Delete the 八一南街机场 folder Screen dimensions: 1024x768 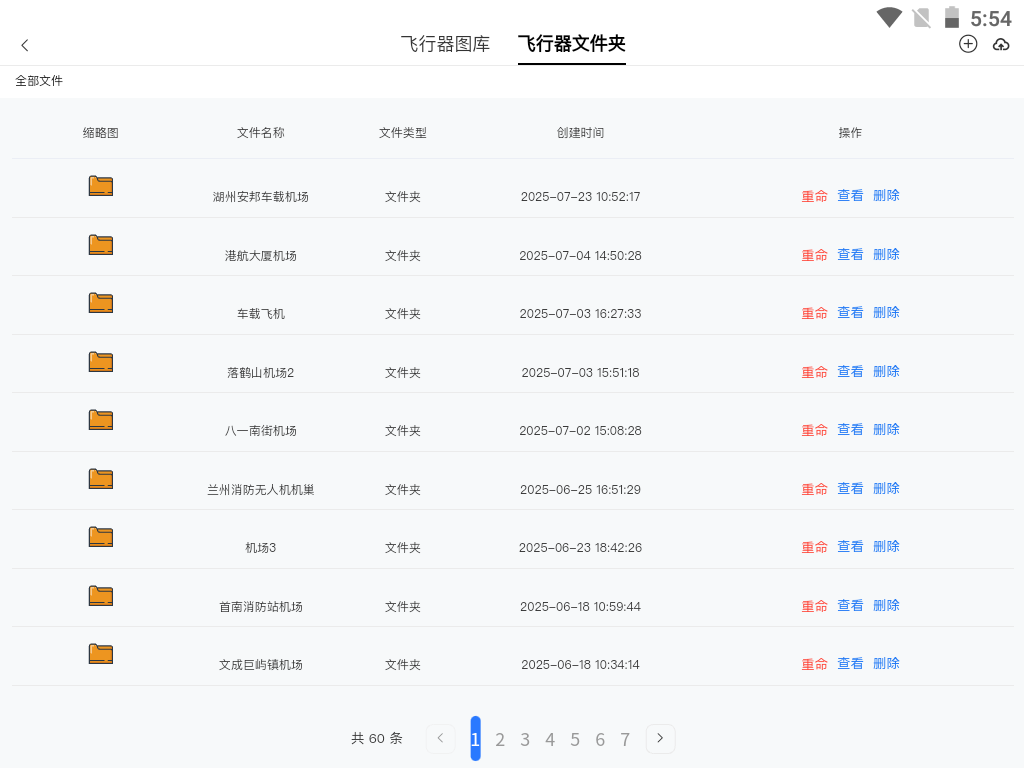pos(886,429)
